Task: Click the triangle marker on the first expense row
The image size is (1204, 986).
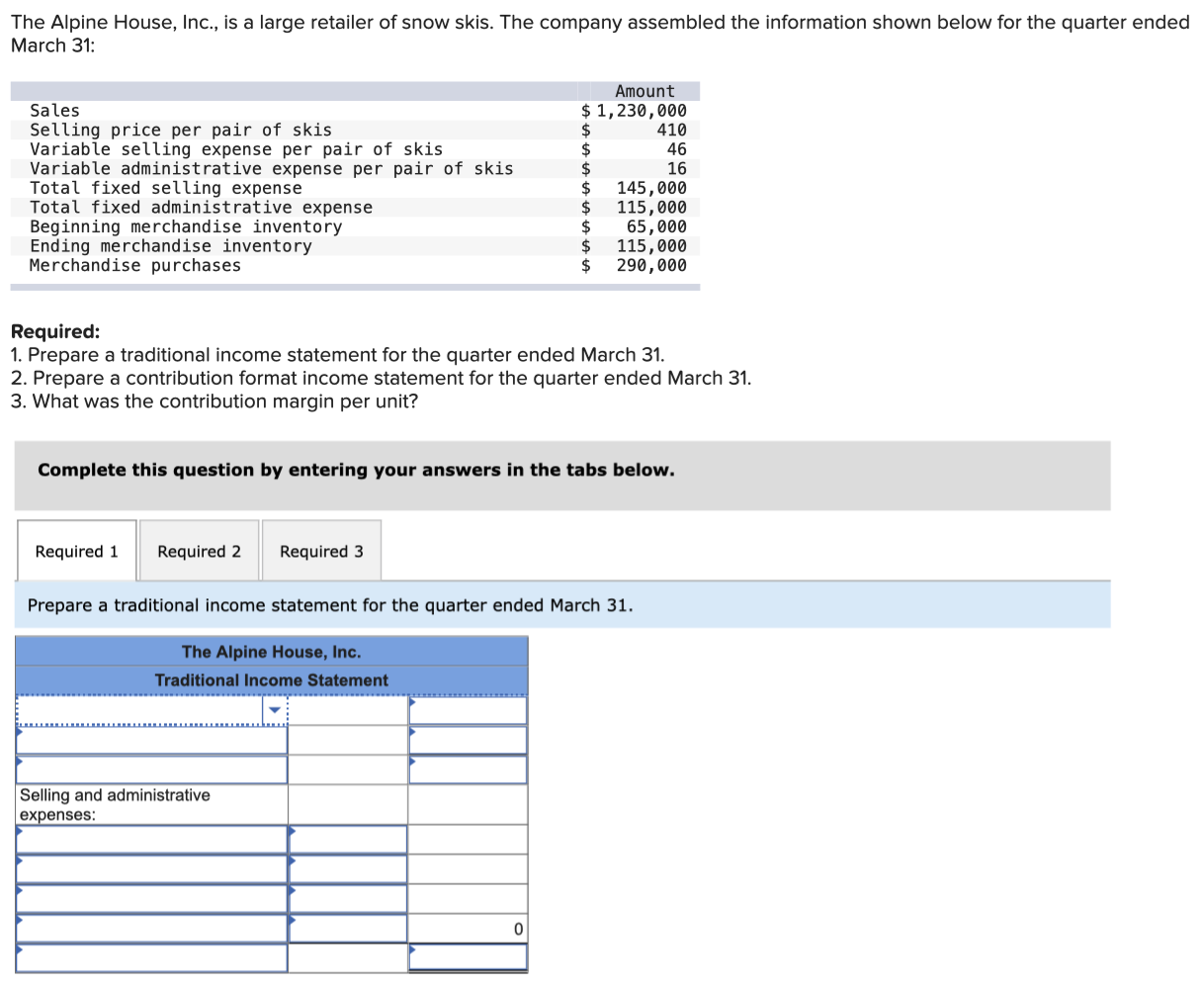Action: (19, 831)
